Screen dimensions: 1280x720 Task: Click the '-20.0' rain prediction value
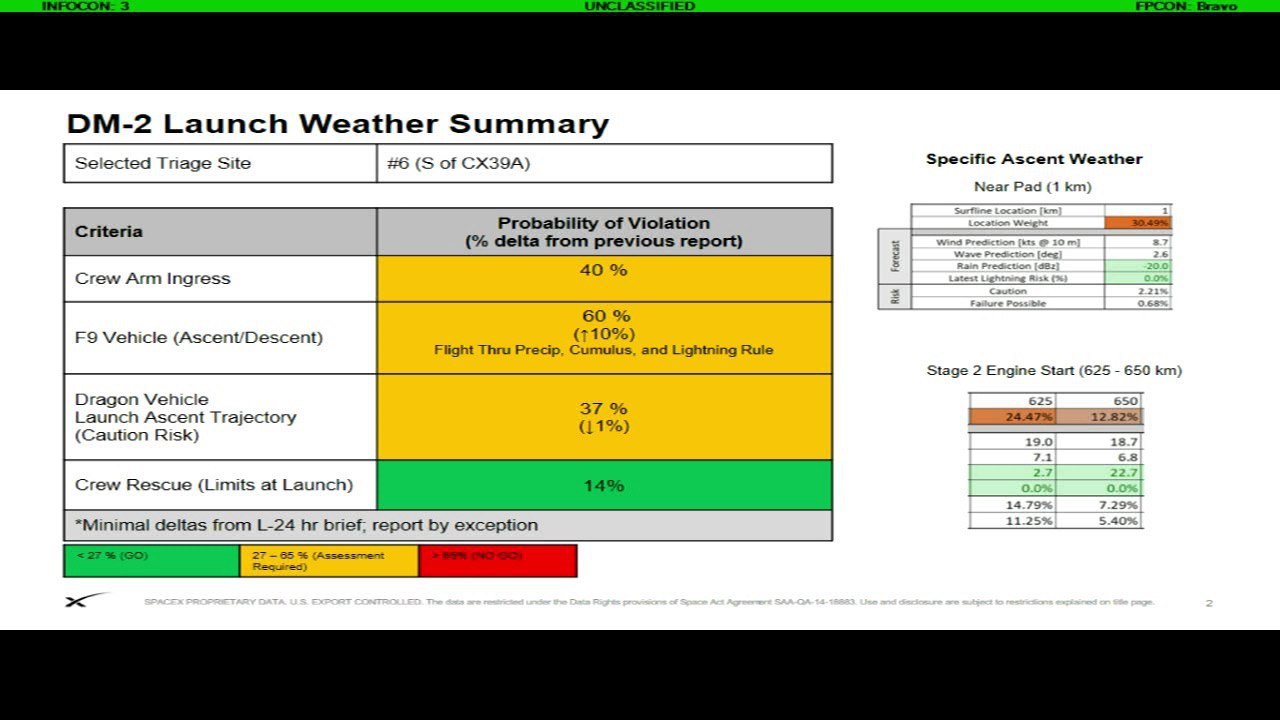[x=1138, y=266]
